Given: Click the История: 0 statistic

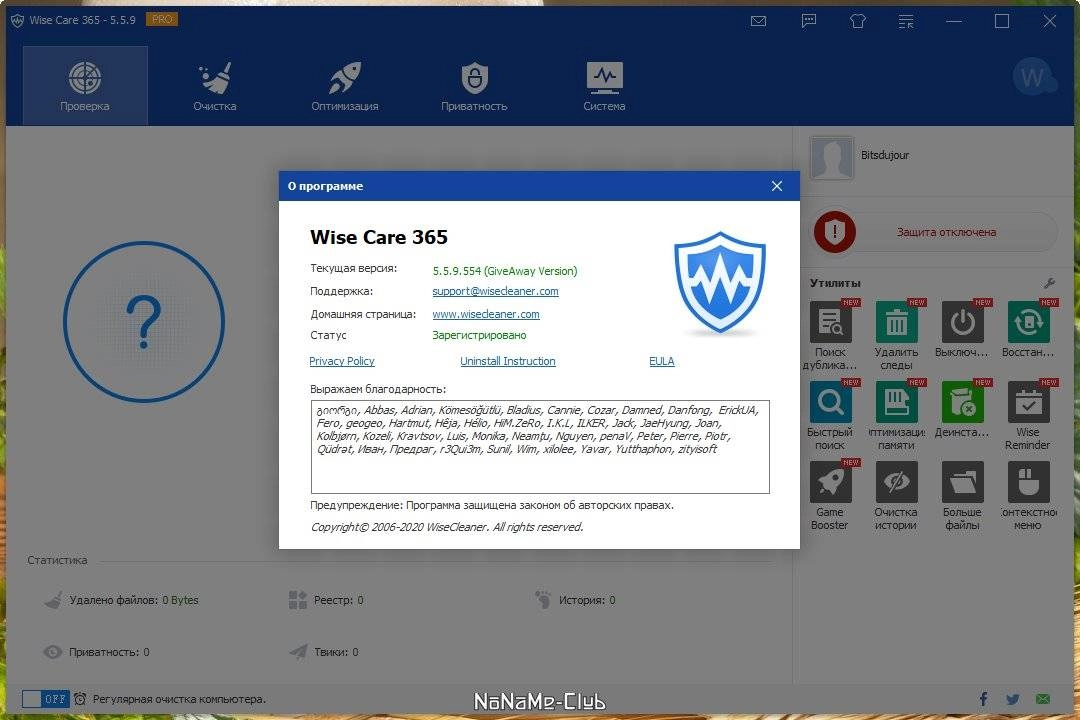Looking at the screenshot, I should pos(575,600).
